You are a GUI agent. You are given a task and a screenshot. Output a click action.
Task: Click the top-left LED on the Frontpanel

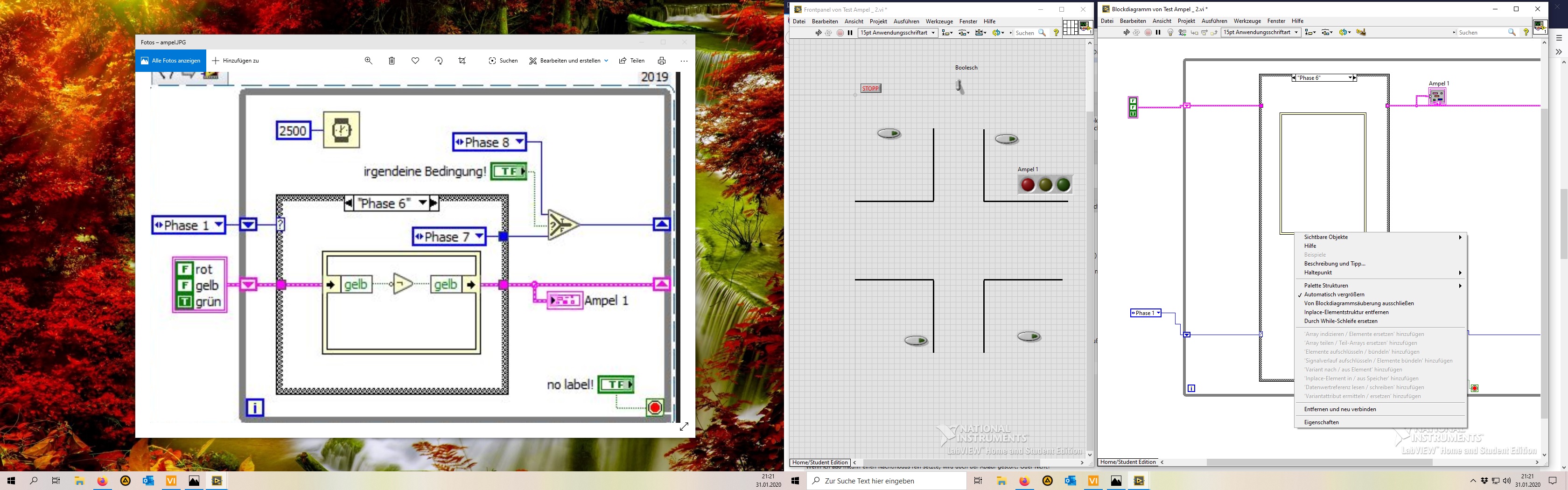889,133
